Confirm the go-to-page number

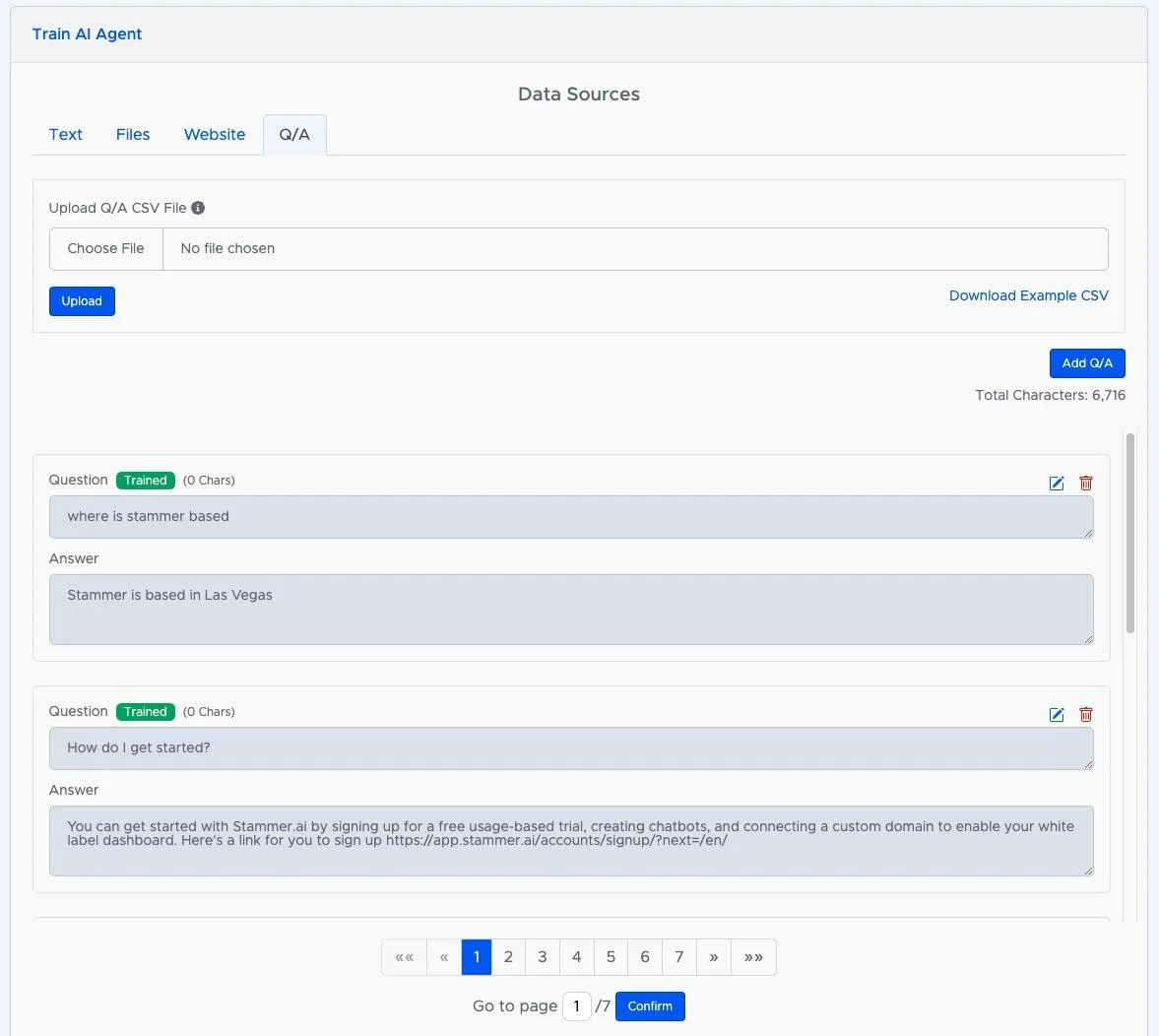coord(650,1006)
